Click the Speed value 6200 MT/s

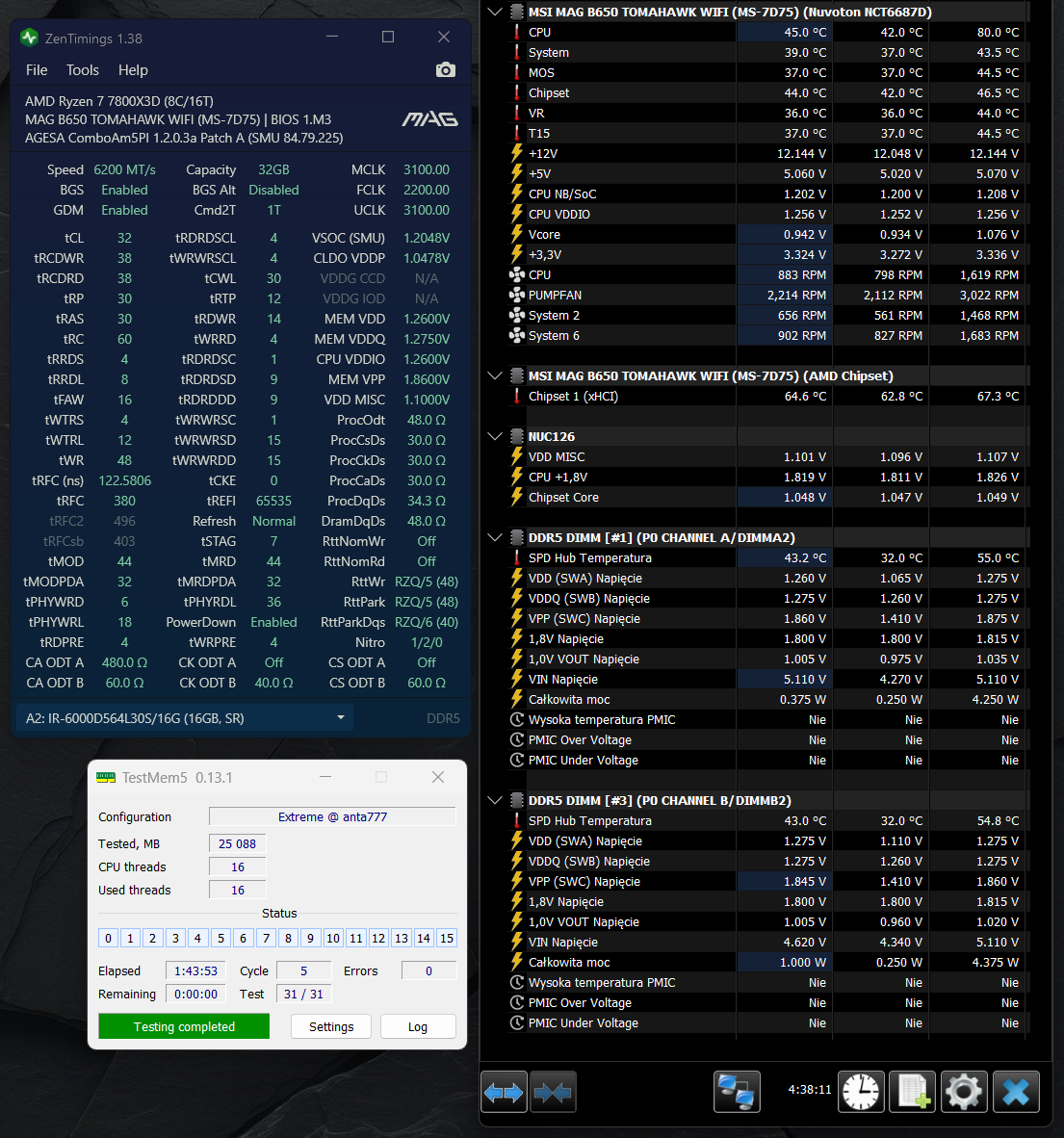(125, 169)
